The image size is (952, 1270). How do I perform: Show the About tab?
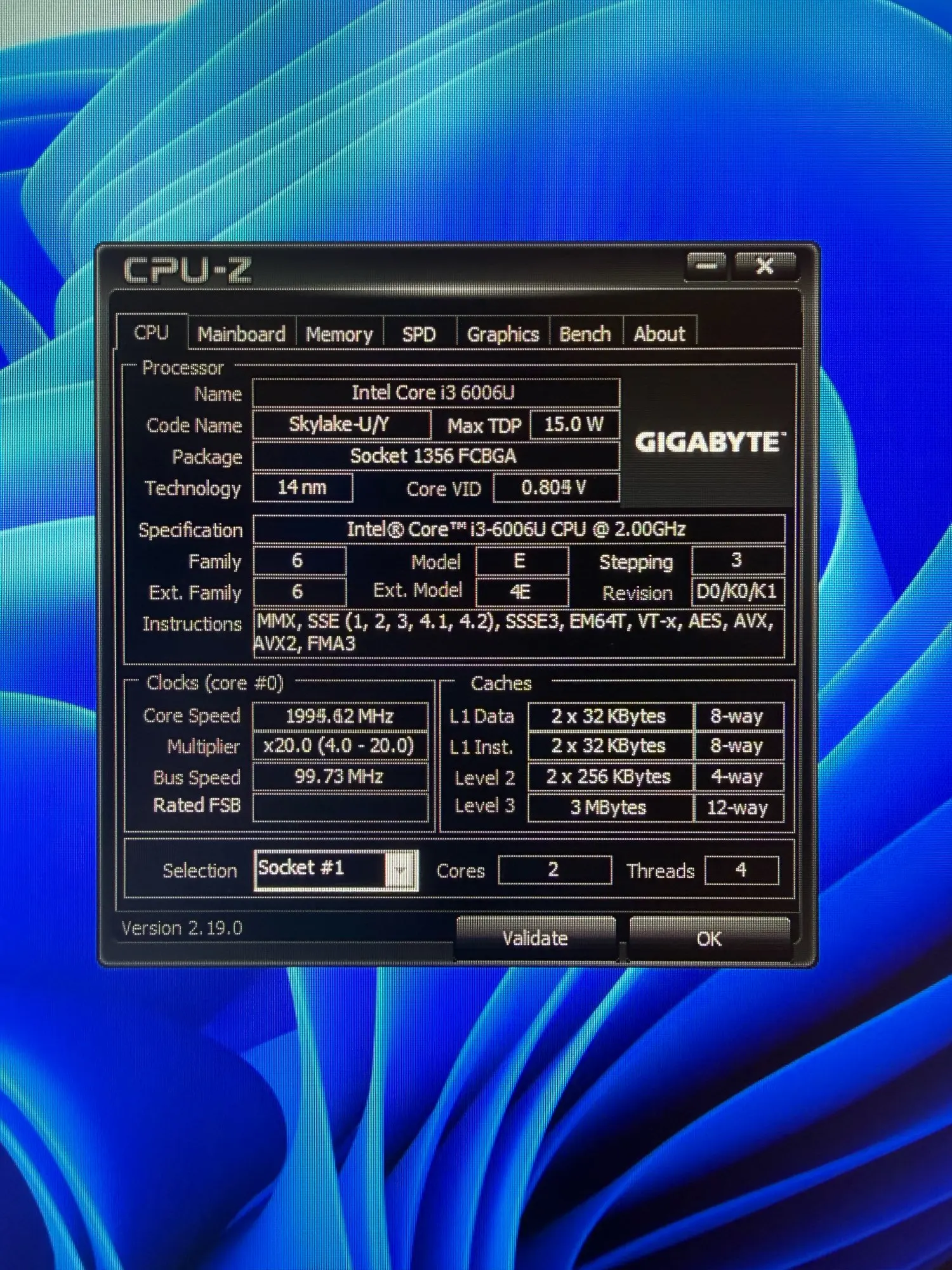(x=659, y=333)
